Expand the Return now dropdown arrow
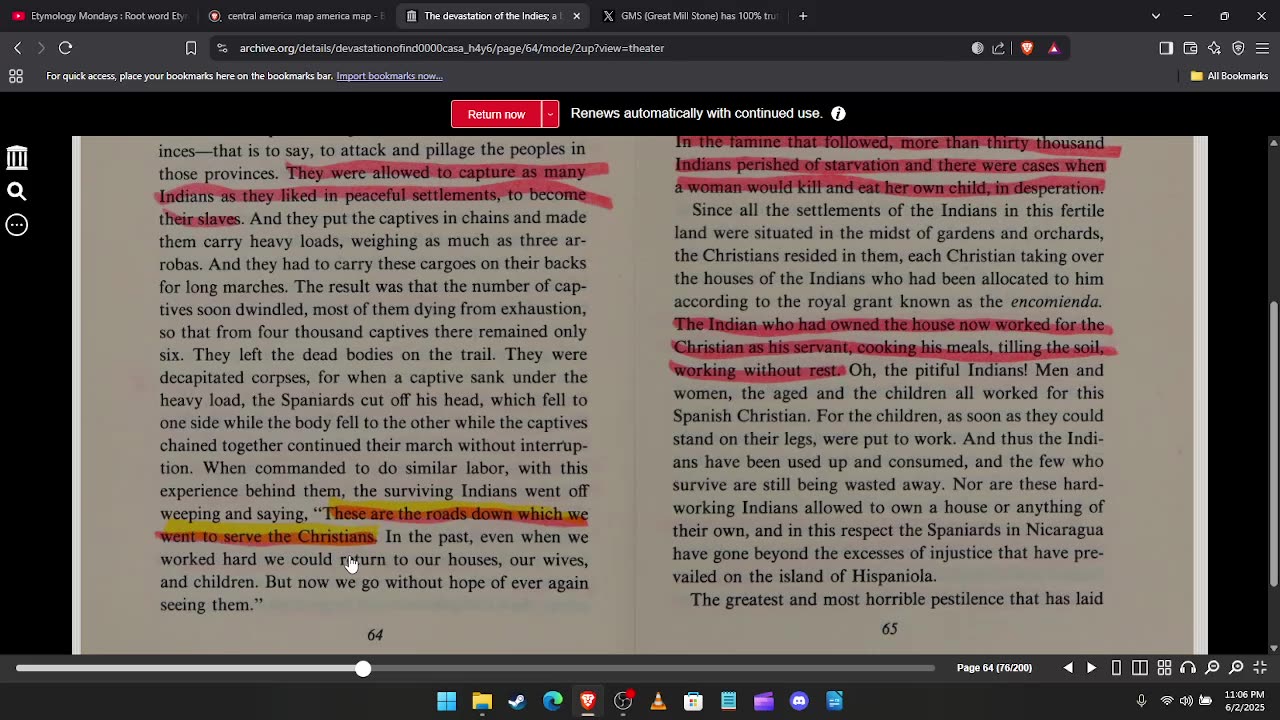Screen dimensions: 1280x720 550,114
